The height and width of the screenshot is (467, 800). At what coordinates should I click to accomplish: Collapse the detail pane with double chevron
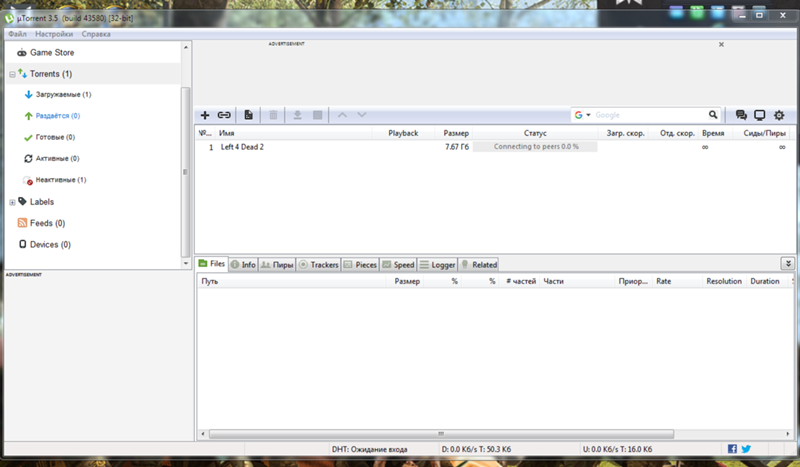[788, 263]
